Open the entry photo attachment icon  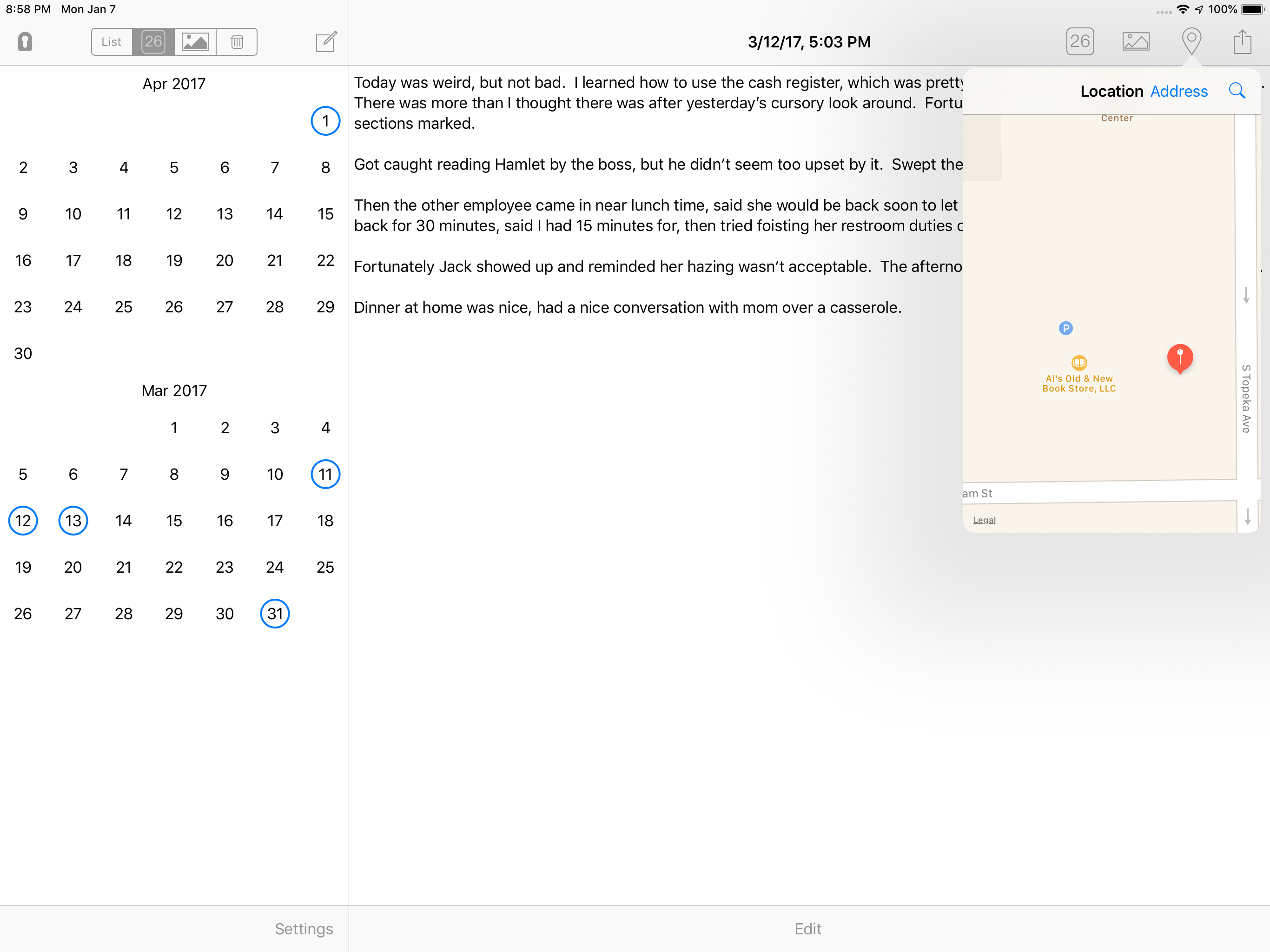tap(1135, 41)
